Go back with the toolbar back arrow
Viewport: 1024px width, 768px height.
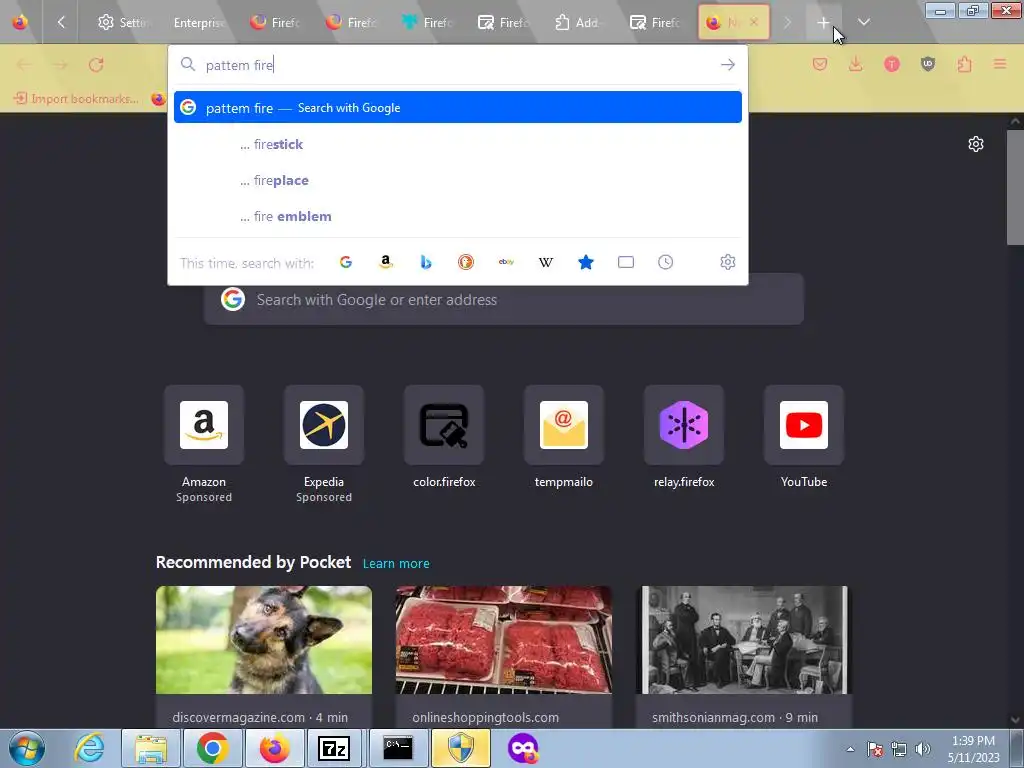tap(24, 65)
